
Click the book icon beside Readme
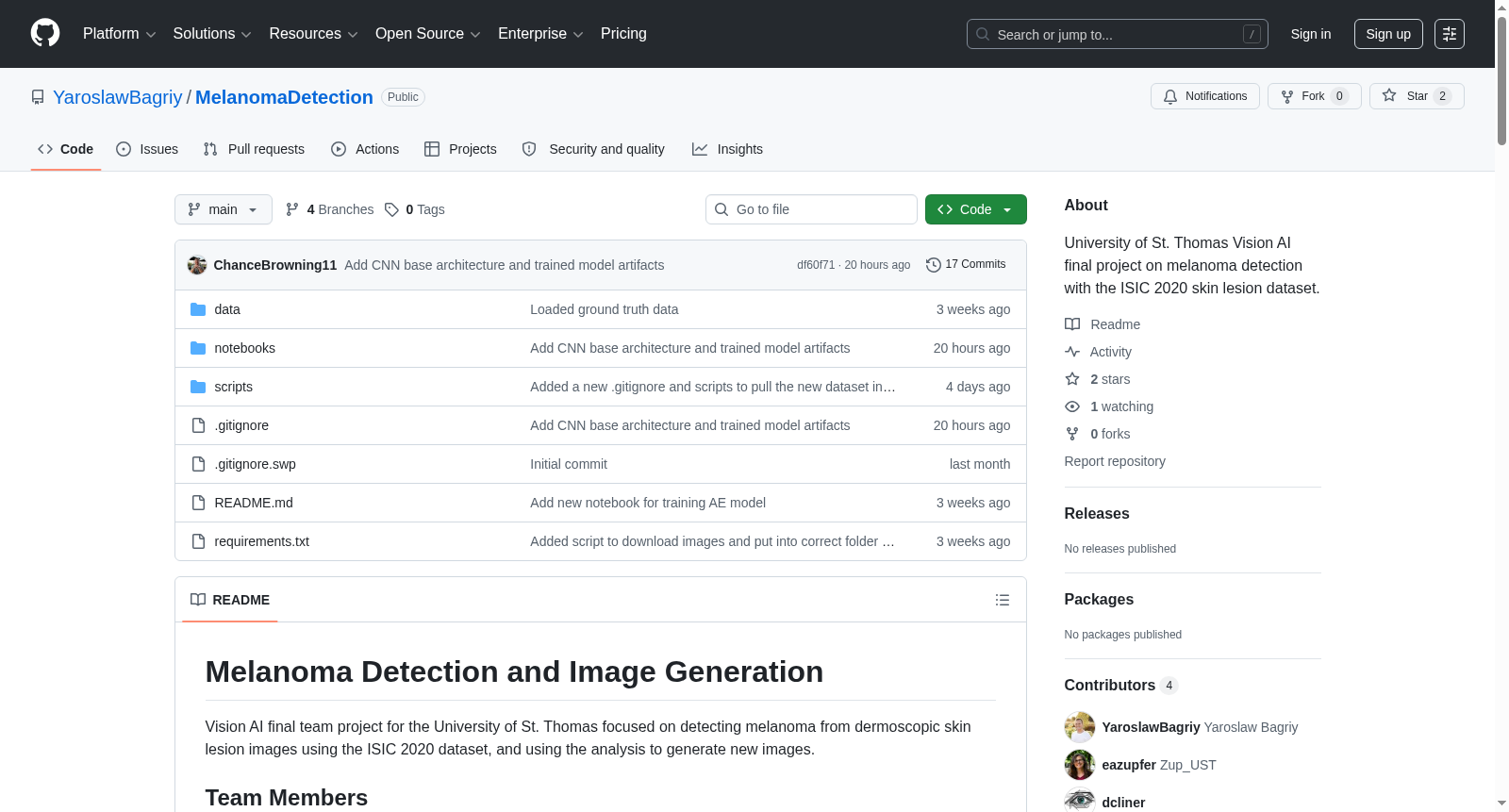(1072, 324)
